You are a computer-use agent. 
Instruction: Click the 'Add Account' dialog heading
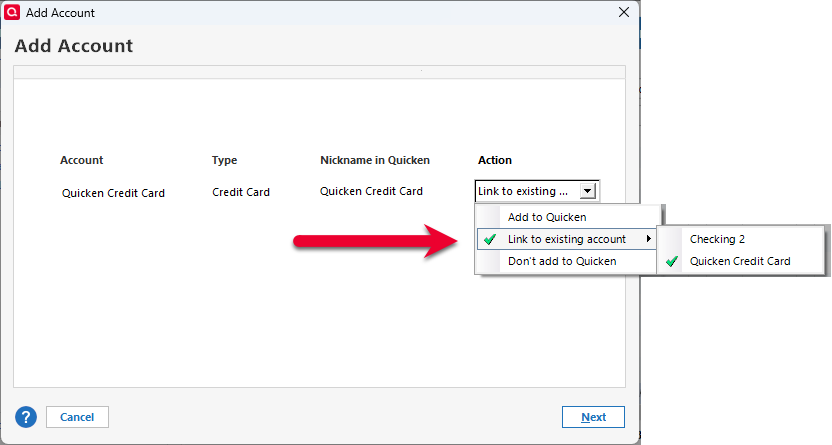[x=74, y=46]
